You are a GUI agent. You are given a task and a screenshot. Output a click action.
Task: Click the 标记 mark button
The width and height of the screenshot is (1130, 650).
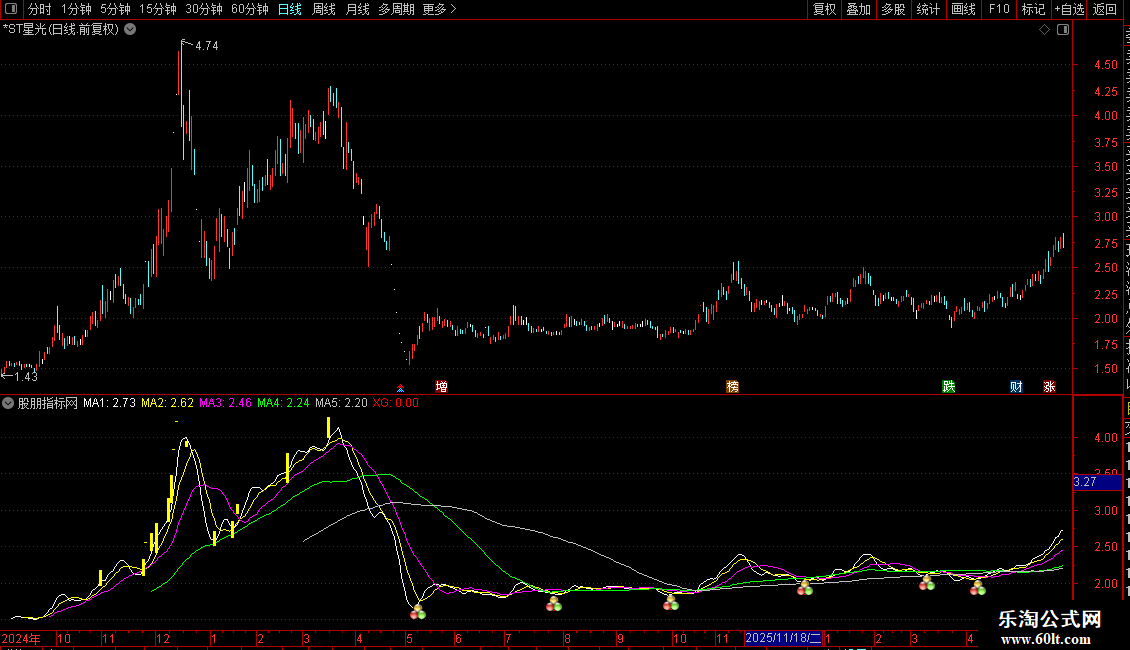pyautogui.click(x=1033, y=9)
